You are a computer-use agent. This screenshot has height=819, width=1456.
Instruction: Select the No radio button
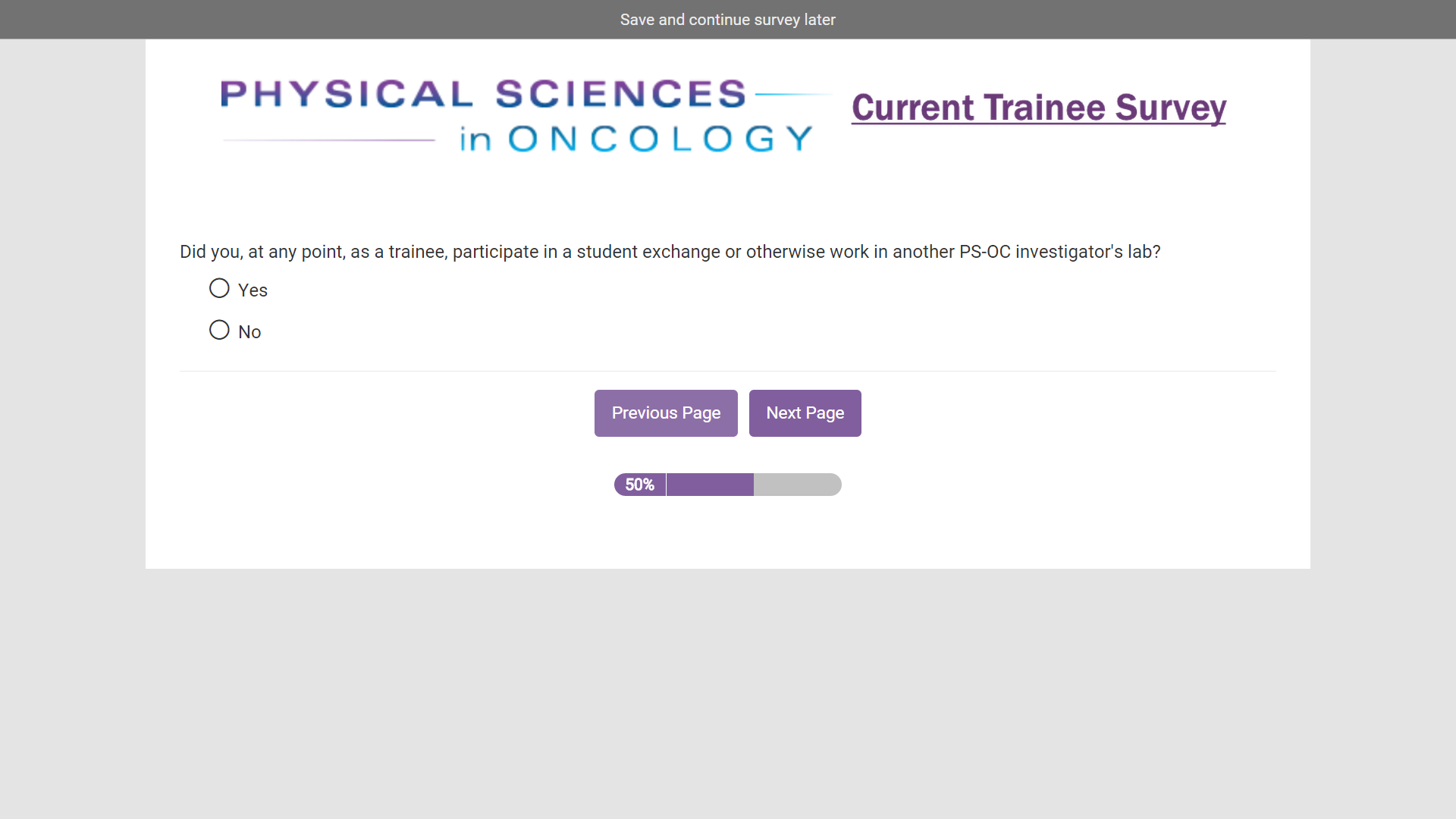click(219, 331)
